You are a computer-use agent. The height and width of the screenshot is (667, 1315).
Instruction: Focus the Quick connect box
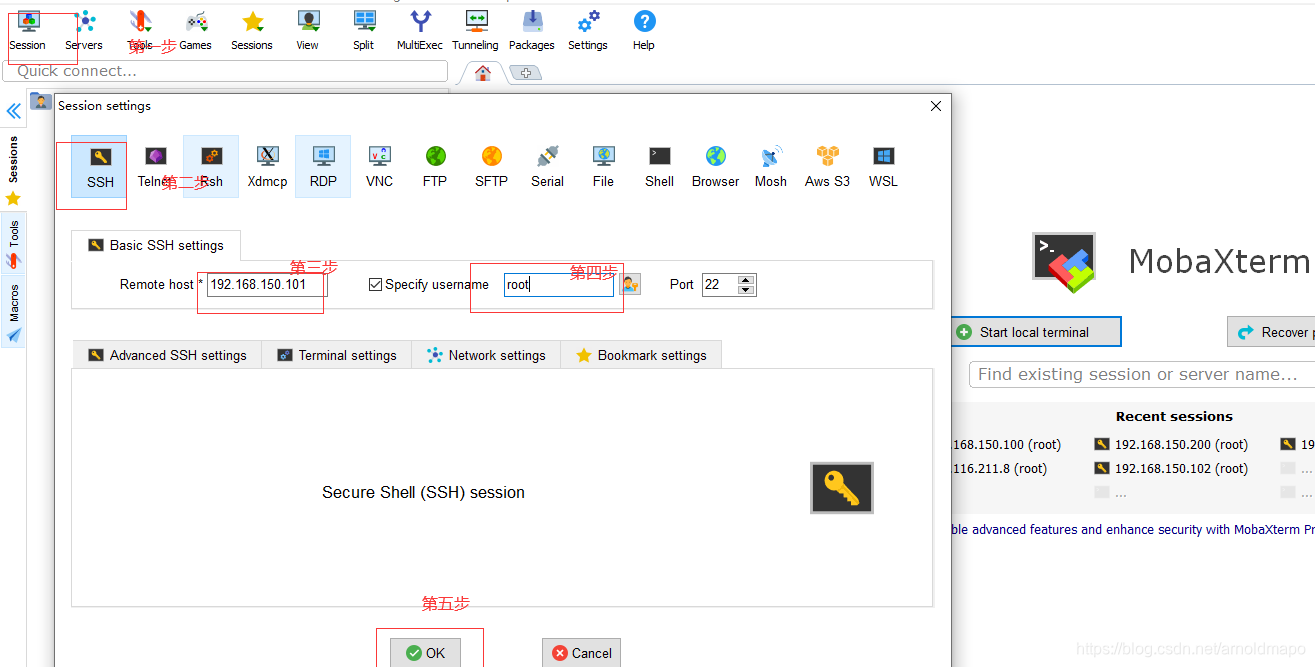click(x=225, y=71)
